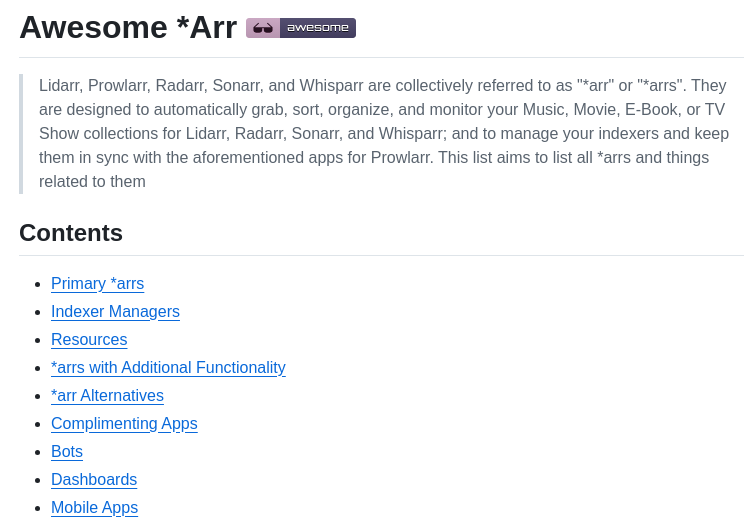Jump to *arrs with Additional Functionality
This screenshot has width=744, height=527.
[x=168, y=368]
